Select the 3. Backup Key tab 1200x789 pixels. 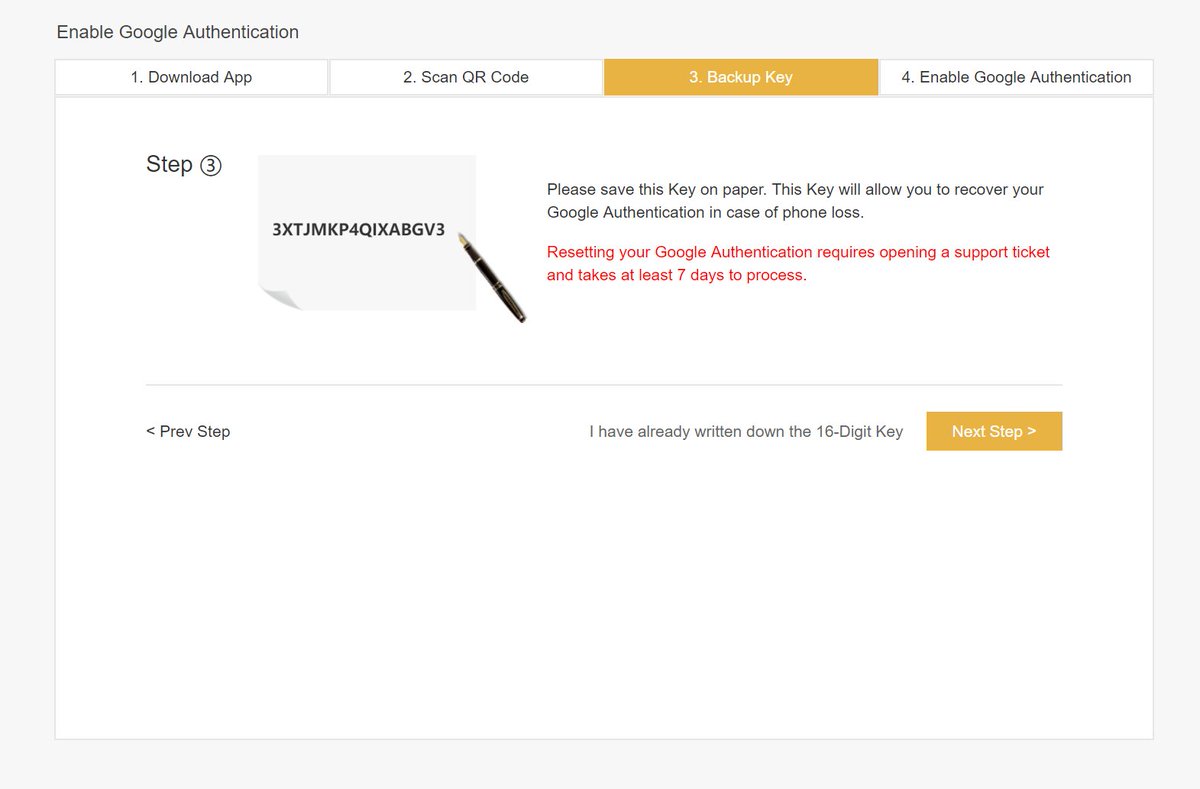coord(741,77)
